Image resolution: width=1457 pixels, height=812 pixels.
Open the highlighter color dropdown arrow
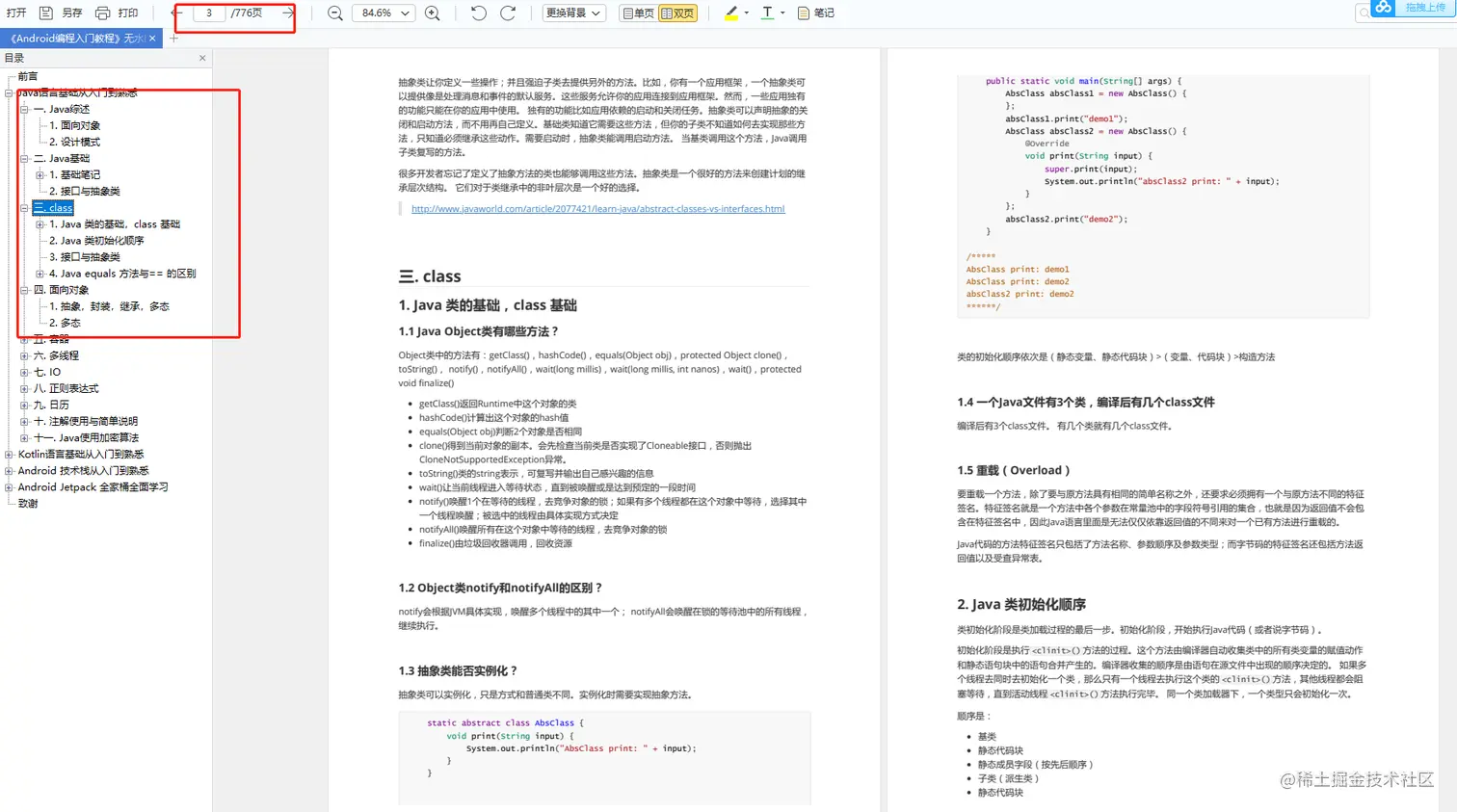pos(747,13)
